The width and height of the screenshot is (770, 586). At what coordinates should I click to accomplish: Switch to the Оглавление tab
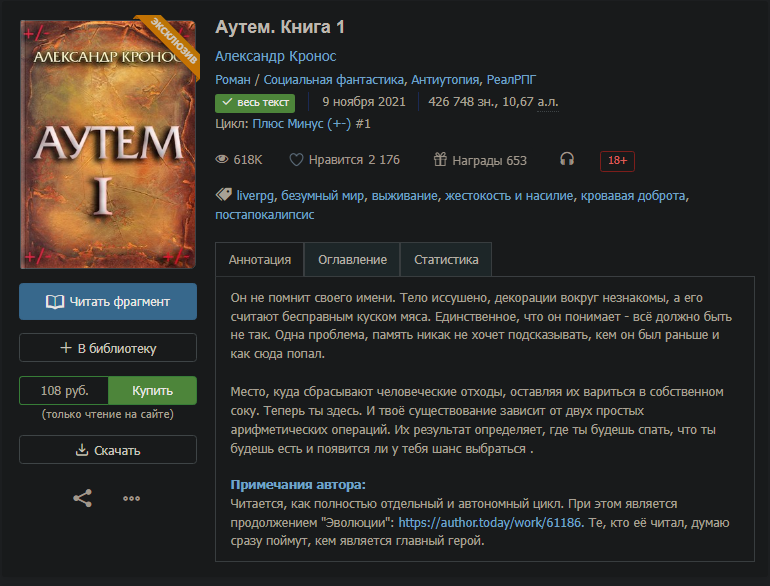point(352,260)
